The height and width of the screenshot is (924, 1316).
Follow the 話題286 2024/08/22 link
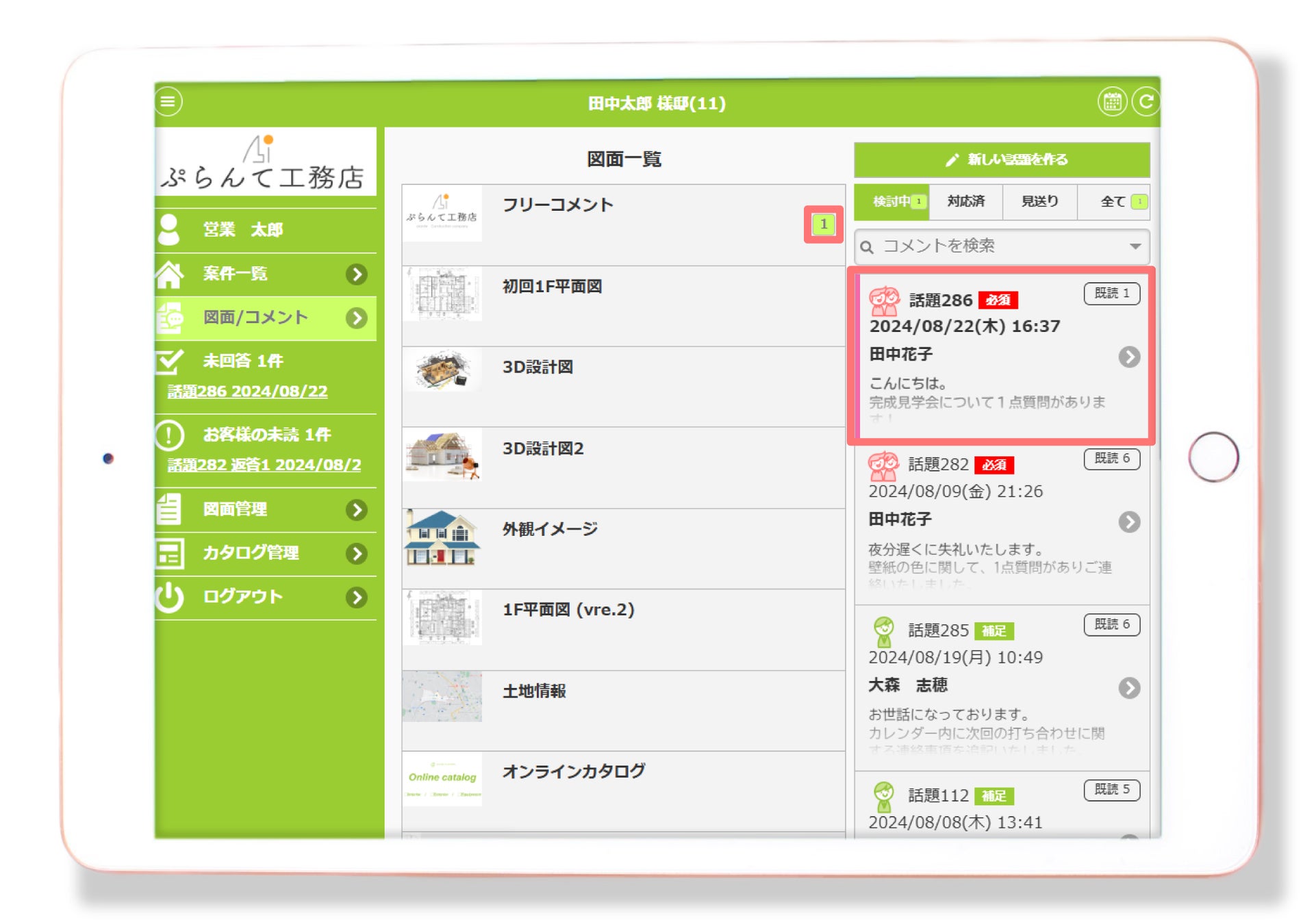pyautogui.click(x=248, y=392)
